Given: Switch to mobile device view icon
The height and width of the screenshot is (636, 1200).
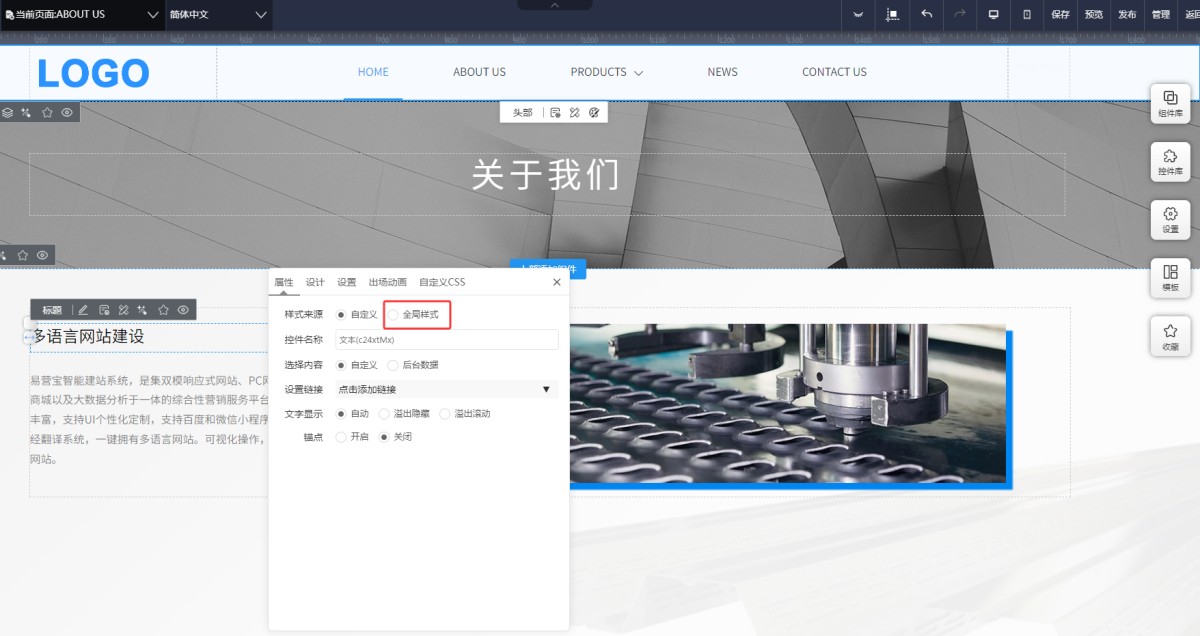Looking at the screenshot, I should tap(1026, 14).
